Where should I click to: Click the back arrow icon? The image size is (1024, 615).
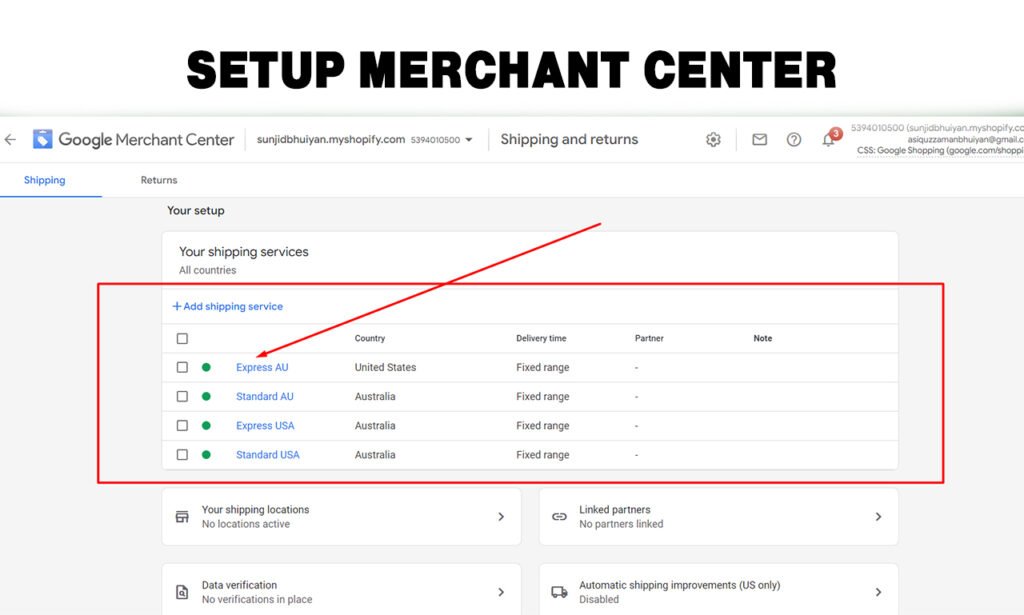(x=10, y=139)
